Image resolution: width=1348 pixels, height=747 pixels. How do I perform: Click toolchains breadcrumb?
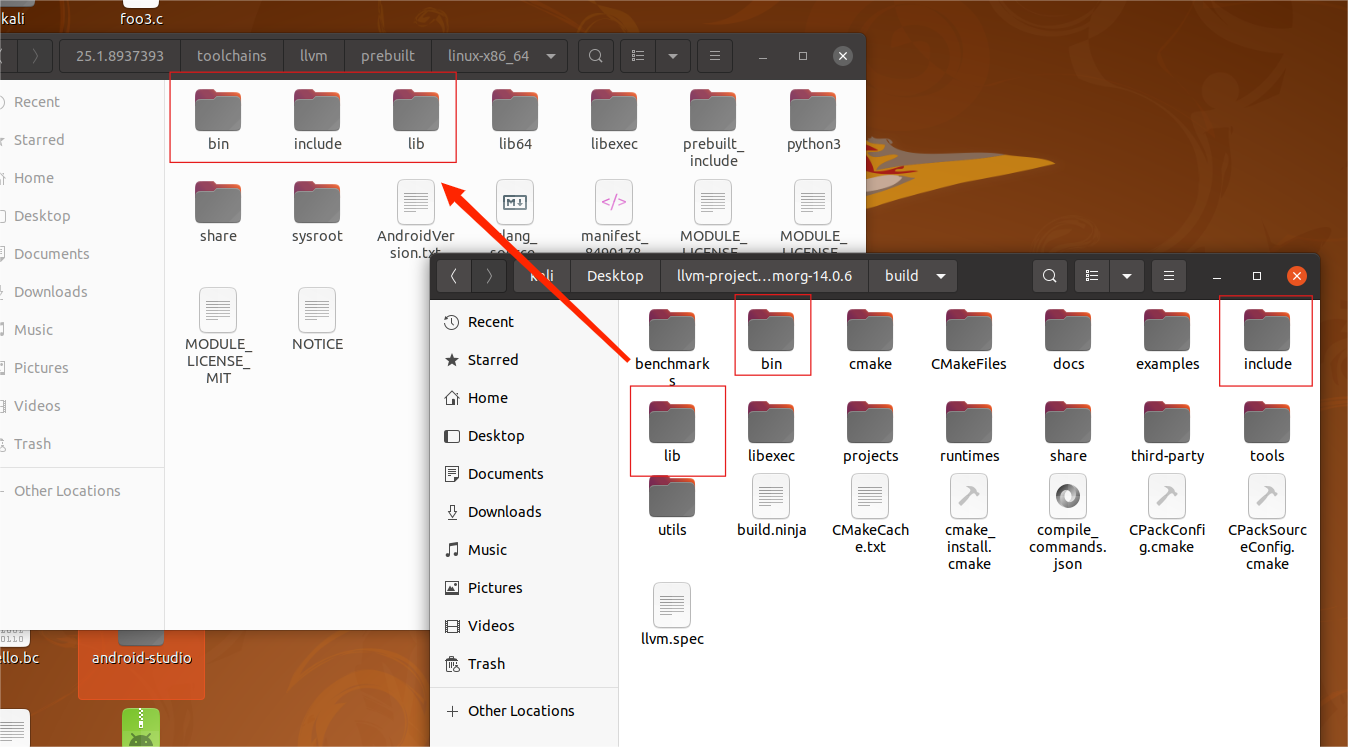point(232,56)
